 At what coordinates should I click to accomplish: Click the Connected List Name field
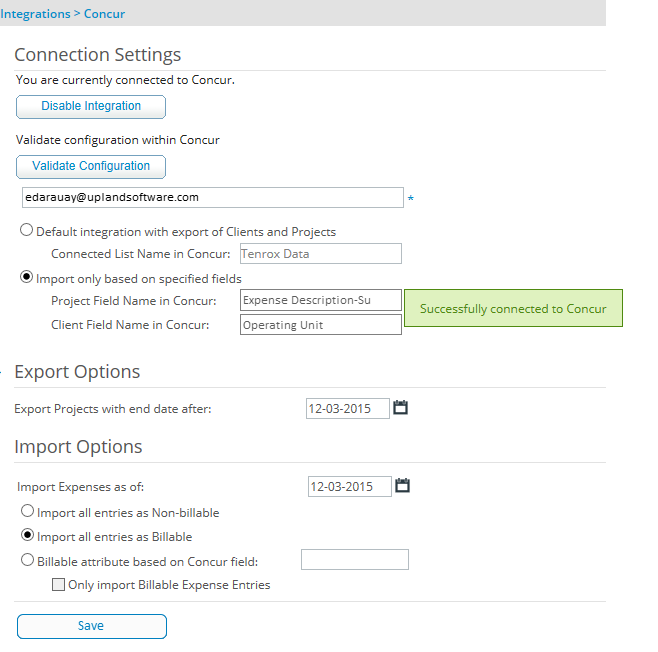click(321, 253)
